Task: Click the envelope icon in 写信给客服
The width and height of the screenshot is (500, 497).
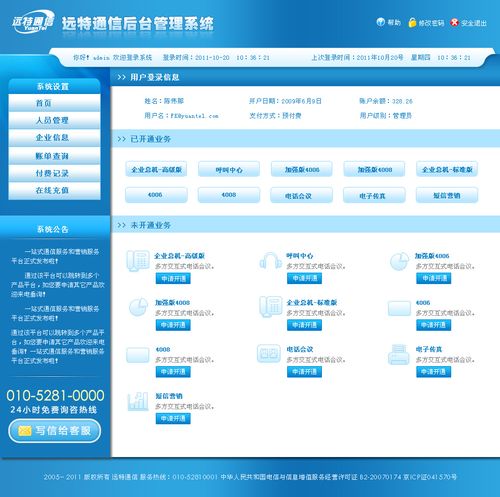Action: [24, 431]
